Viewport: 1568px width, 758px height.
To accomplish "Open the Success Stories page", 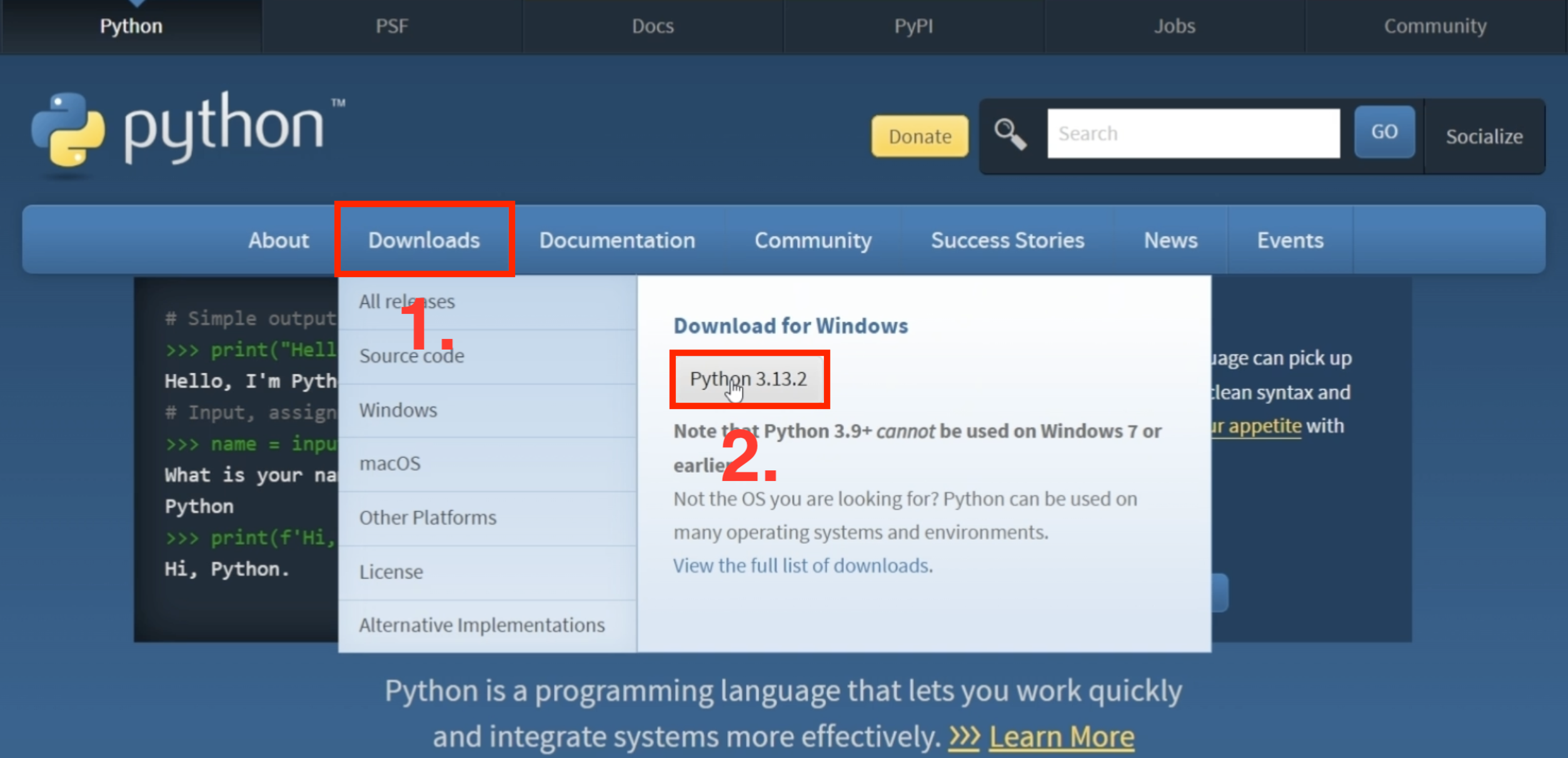I will [1008, 240].
